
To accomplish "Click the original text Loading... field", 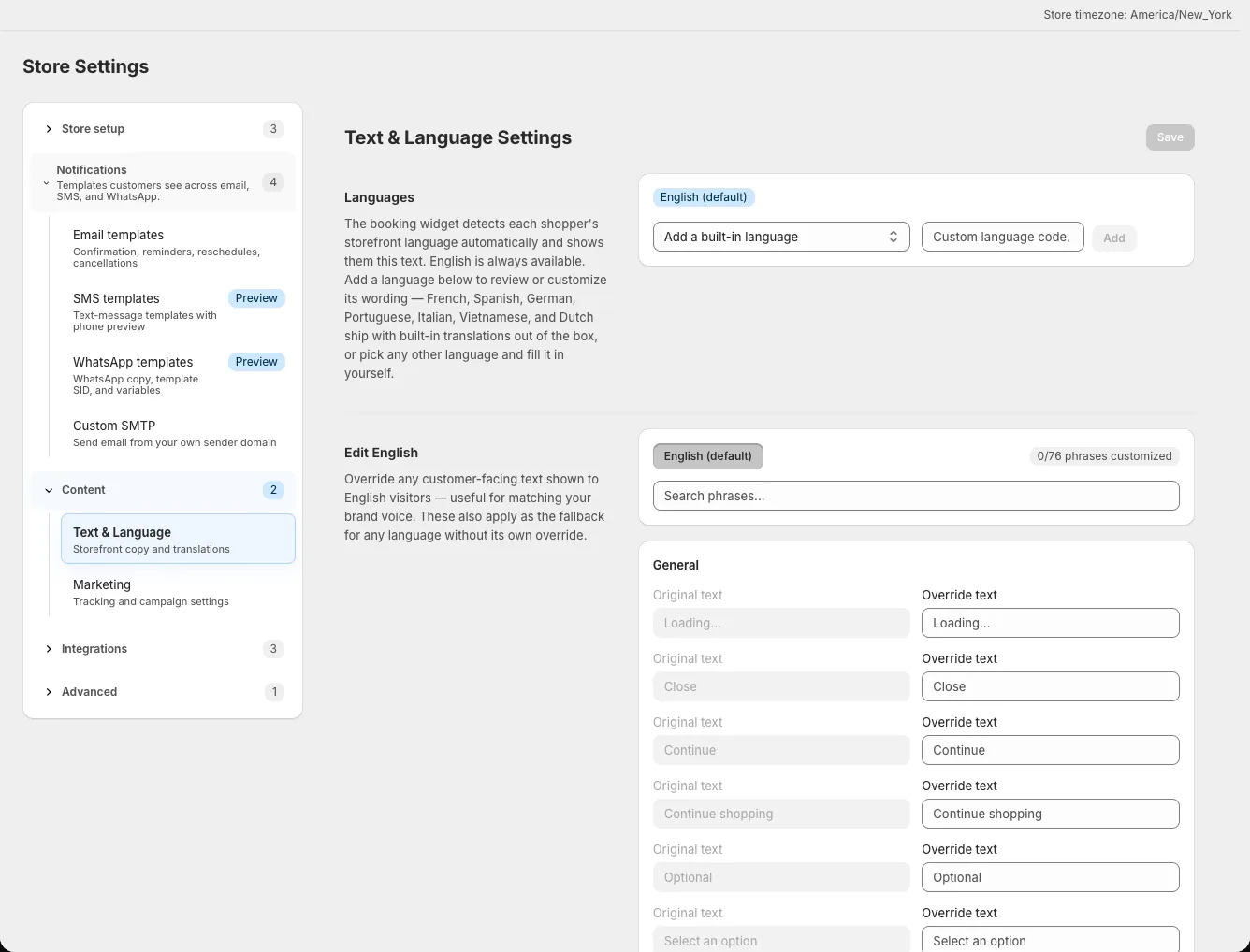I will pos(781,623).
